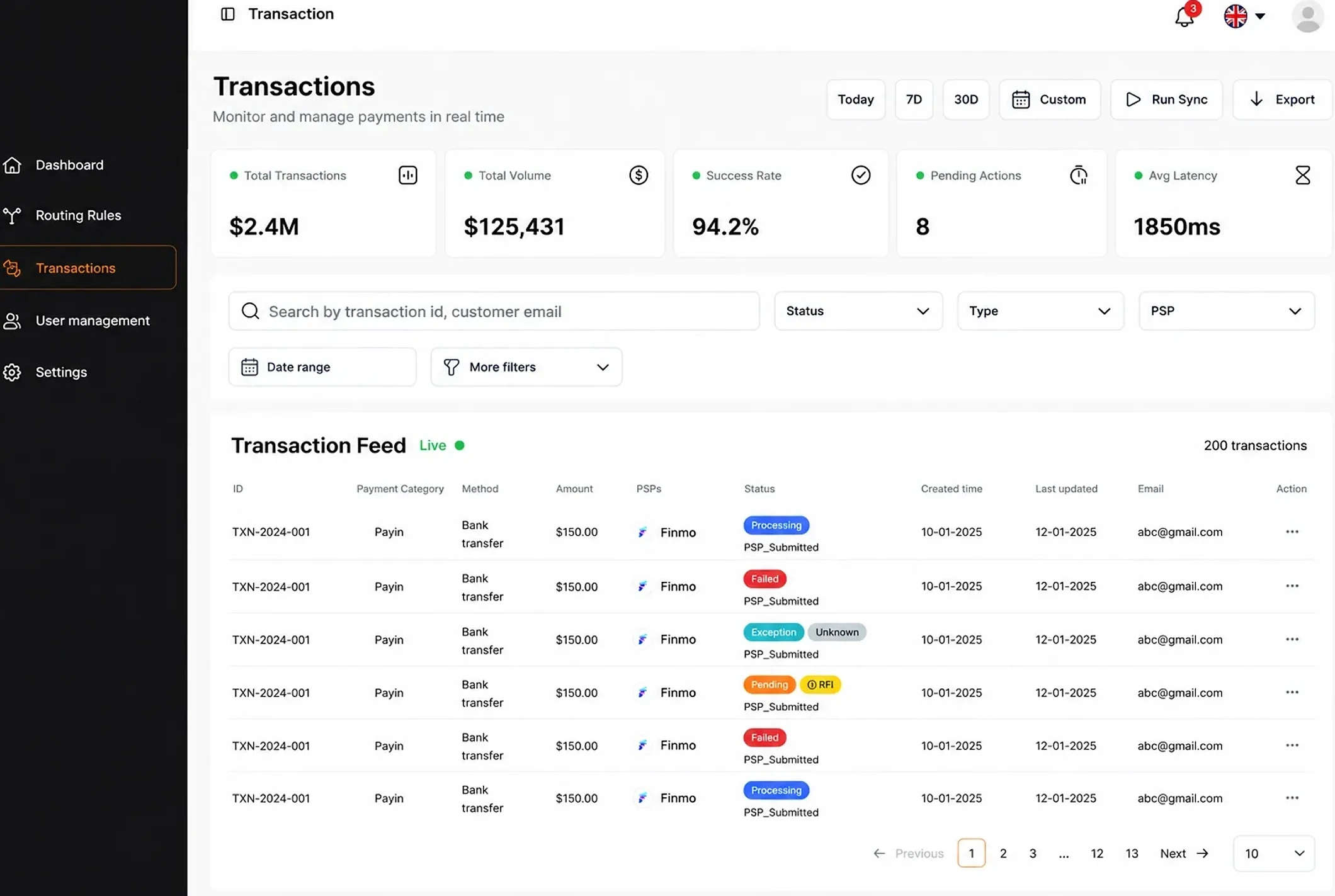Open the action menu dots for the first Processing row
This screenshot has width=1335, height=896.
(x=1292, y=532)
